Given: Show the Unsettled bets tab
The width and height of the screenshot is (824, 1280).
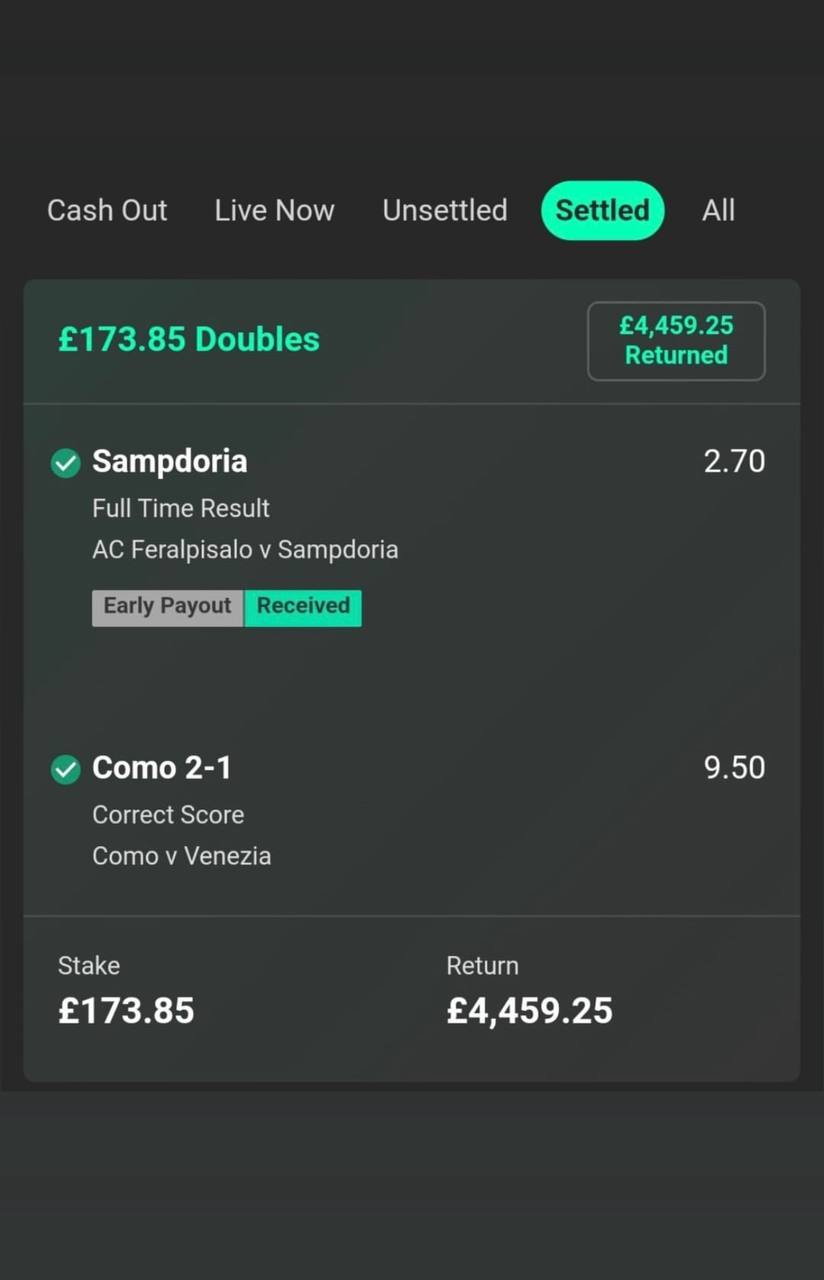Looking at the screenshot, I should click(444, 210).
